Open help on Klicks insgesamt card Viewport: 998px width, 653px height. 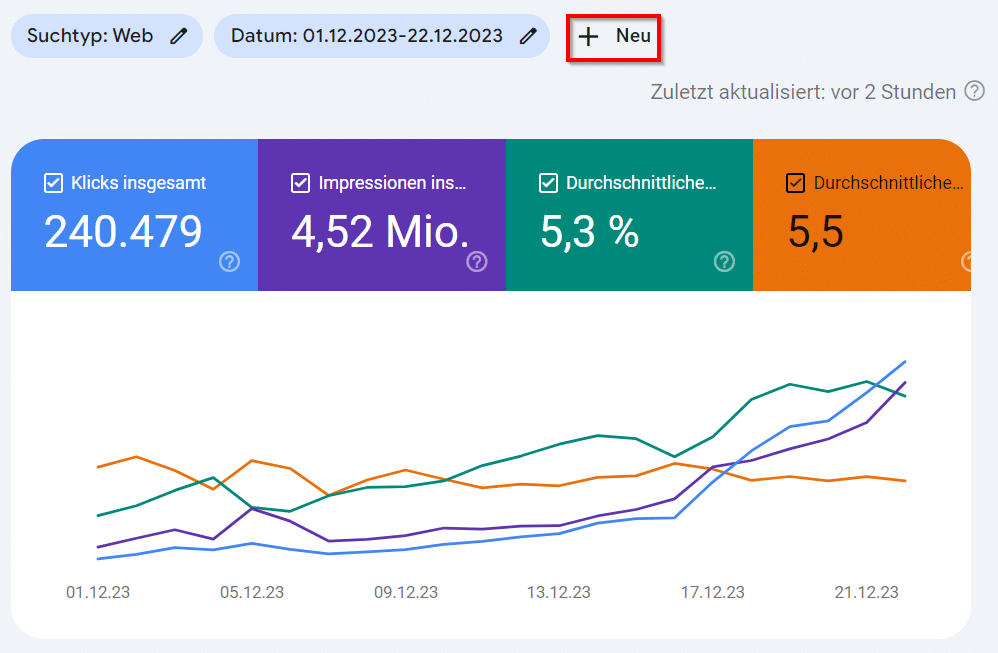[229, 262]
